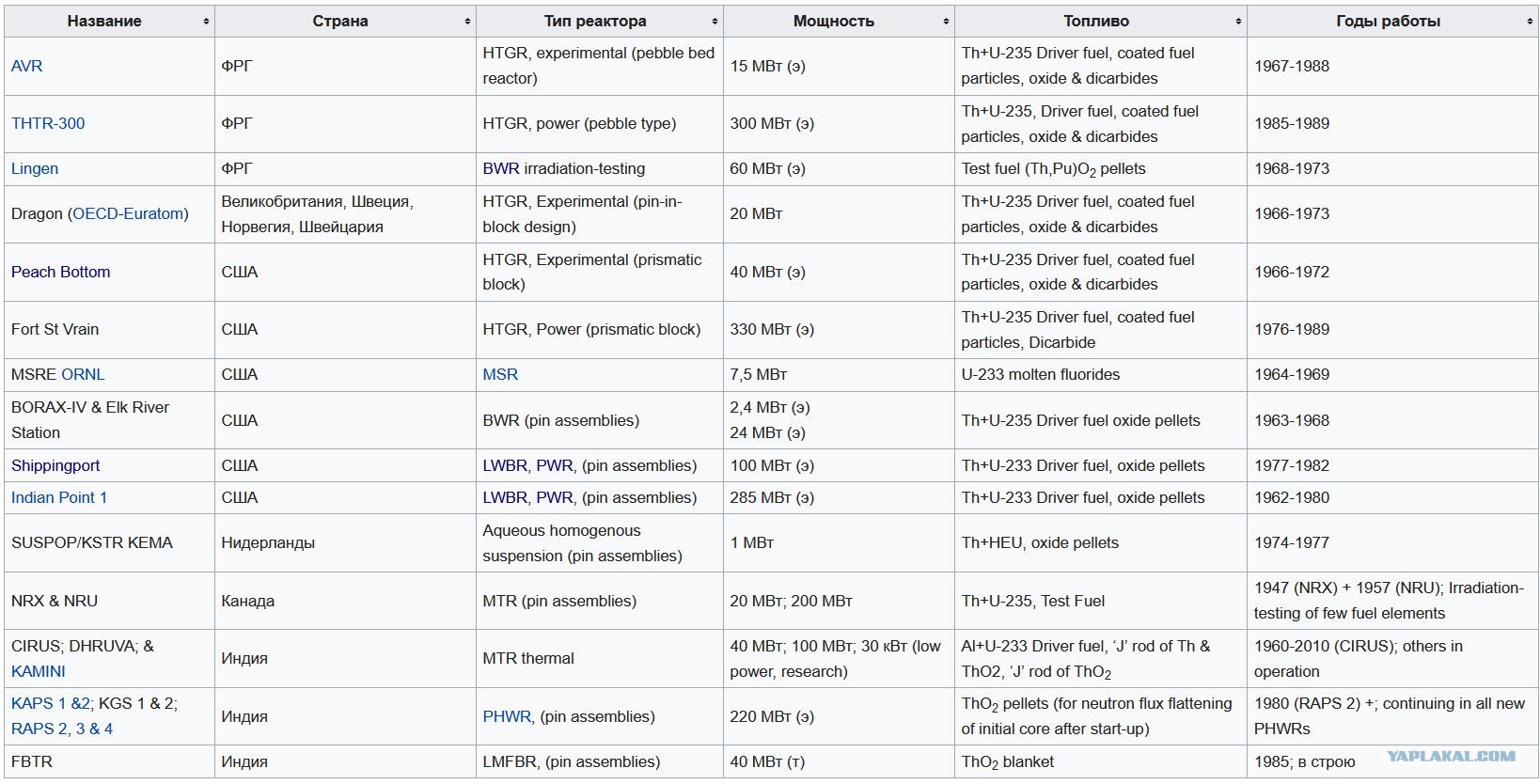Open the PHWR reactor type link
Viewport: 1540px width, 784px height.
(507, 716)
